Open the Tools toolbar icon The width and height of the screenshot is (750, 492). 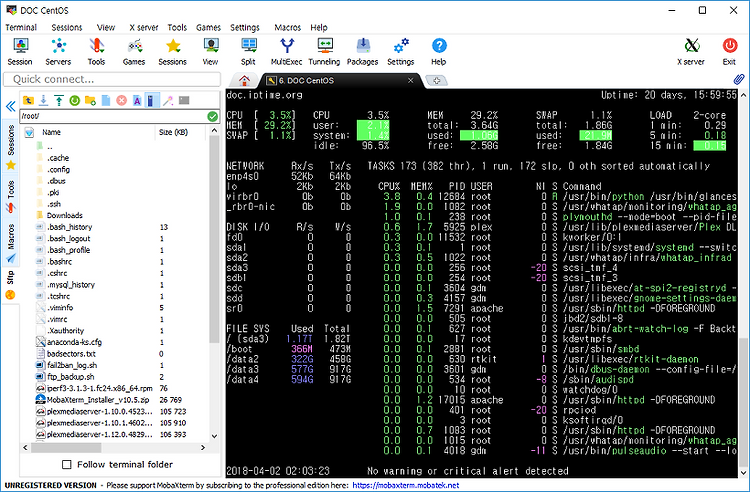tap(96, 52)
